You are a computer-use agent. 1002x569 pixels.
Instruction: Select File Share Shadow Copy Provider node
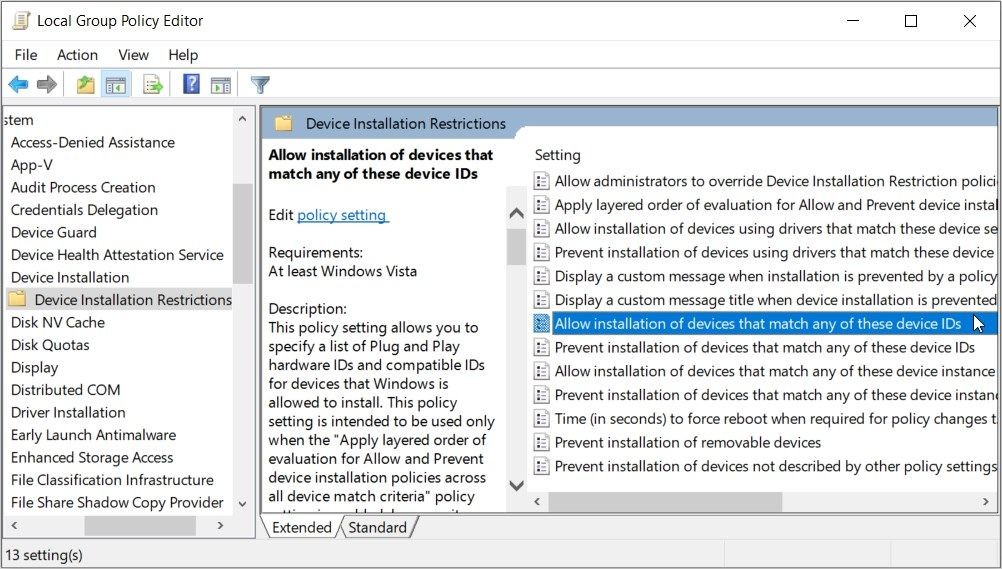point(117,503)
